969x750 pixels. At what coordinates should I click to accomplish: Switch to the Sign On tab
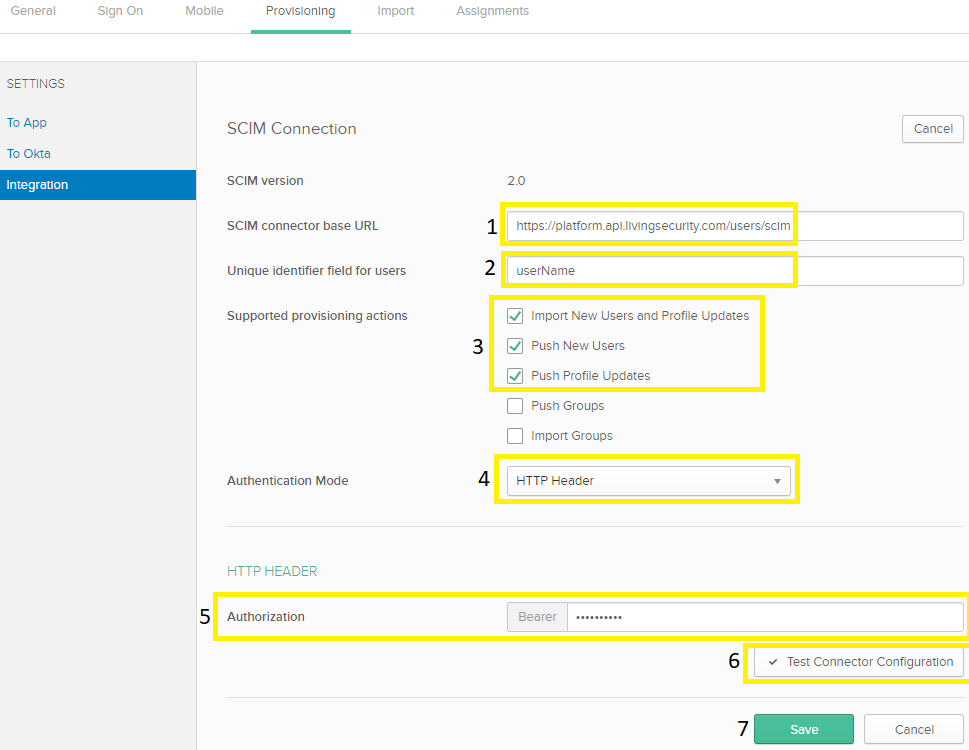pyautogui.click(x=121, y=11)
